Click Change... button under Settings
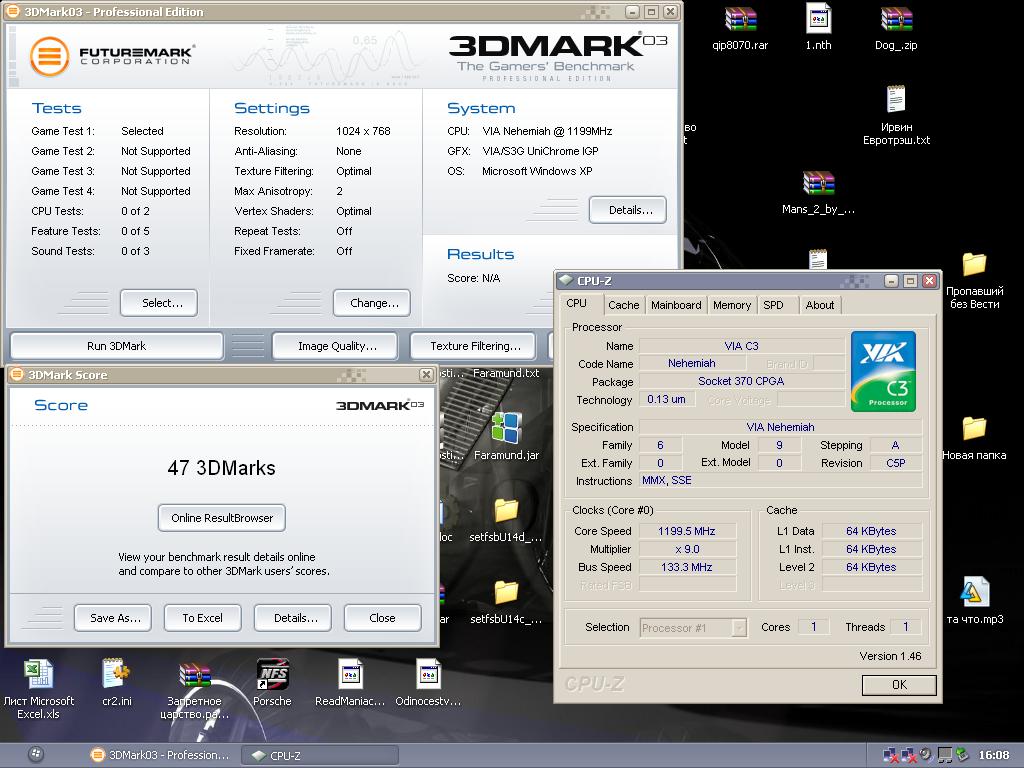 pos(372,303)
